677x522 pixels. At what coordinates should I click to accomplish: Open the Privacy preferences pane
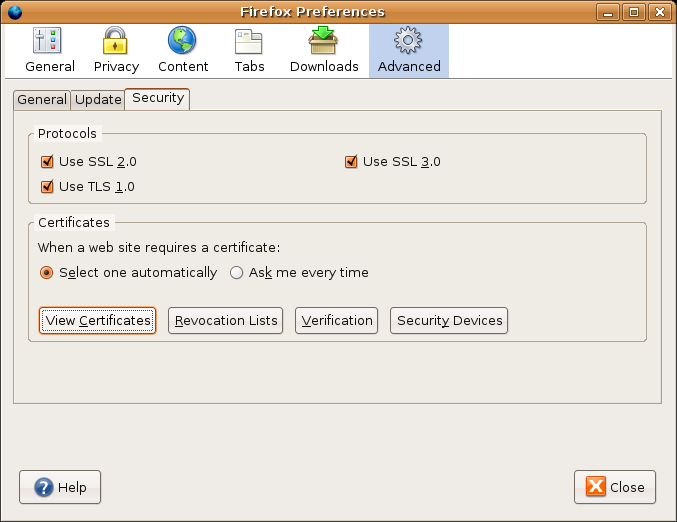pyautogui.click(x=116, y=50)
